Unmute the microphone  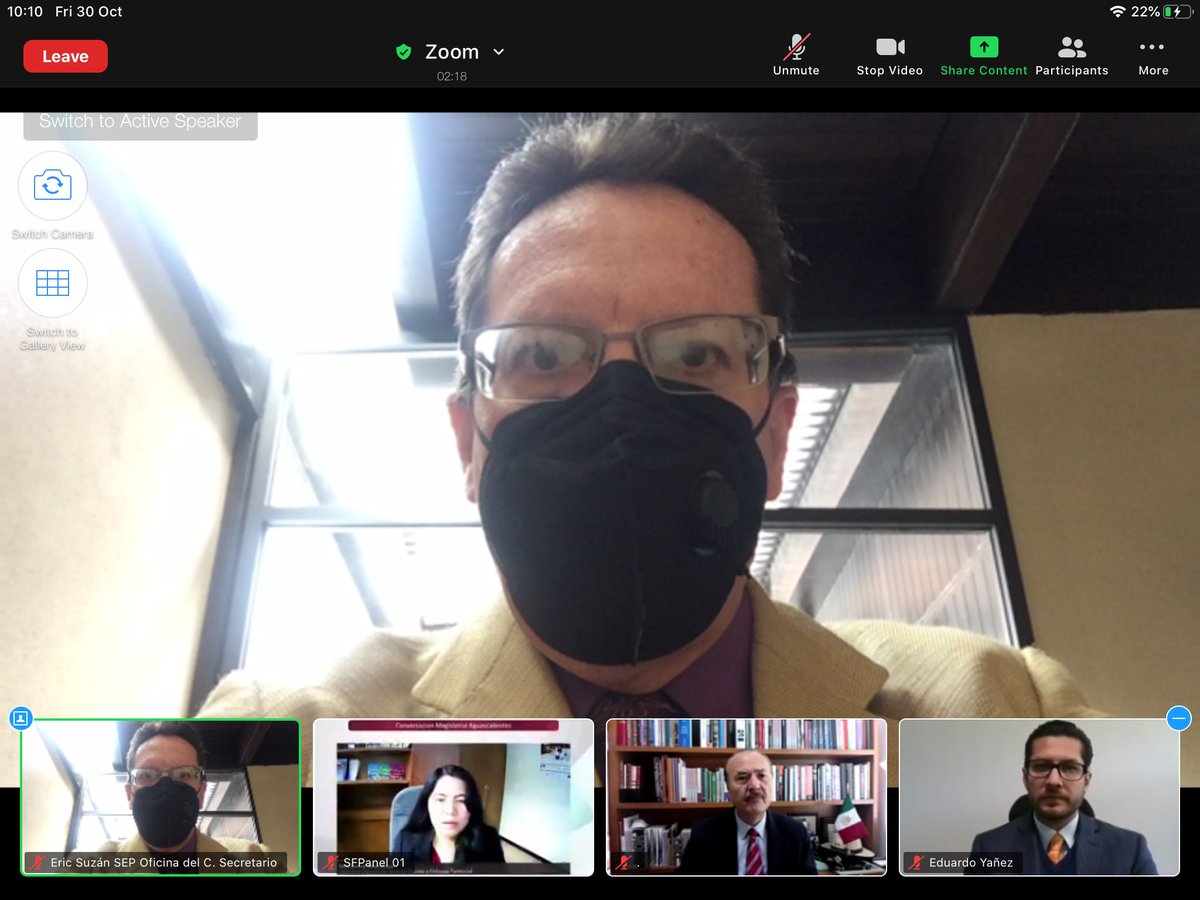[x=796, y=55]
